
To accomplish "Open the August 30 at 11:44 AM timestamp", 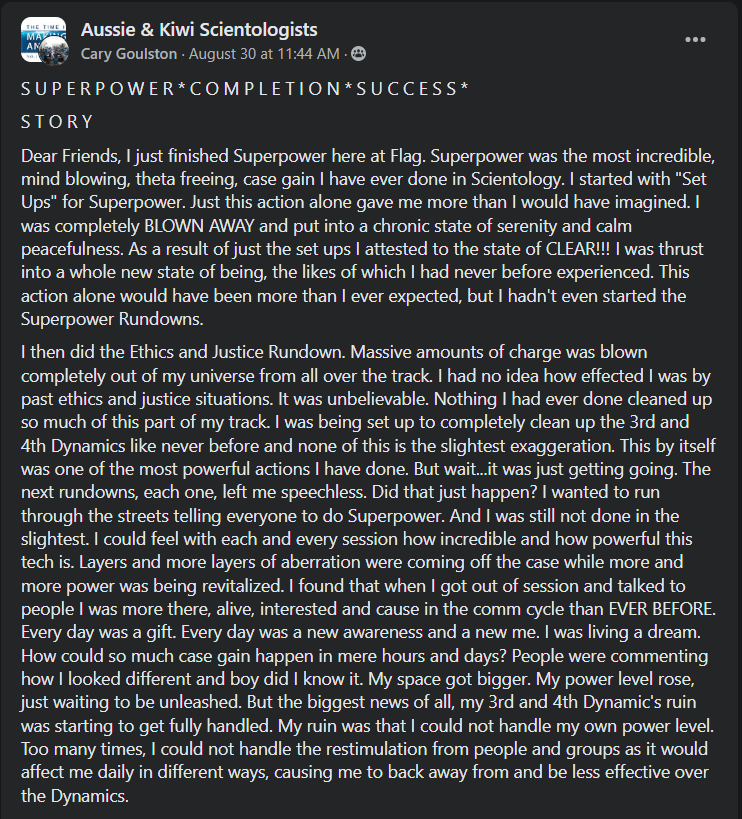I will pyautogui.click(x=264, y=53).
